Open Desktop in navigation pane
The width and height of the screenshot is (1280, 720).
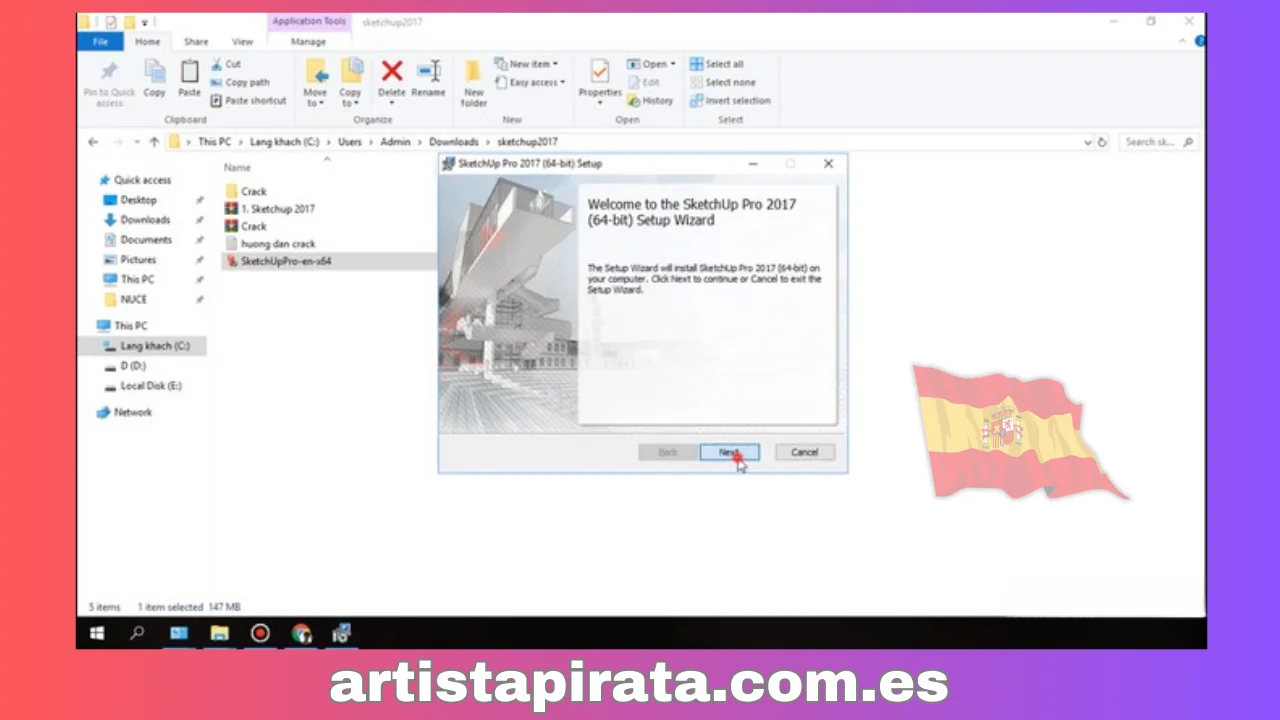click(x=139, y=200)
